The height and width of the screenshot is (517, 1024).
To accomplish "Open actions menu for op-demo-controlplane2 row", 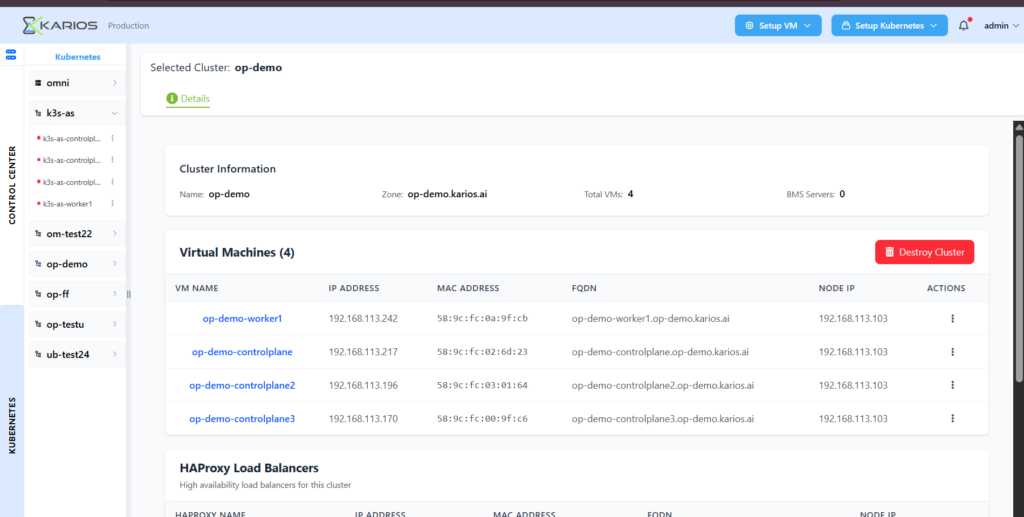I will [952, 385].
